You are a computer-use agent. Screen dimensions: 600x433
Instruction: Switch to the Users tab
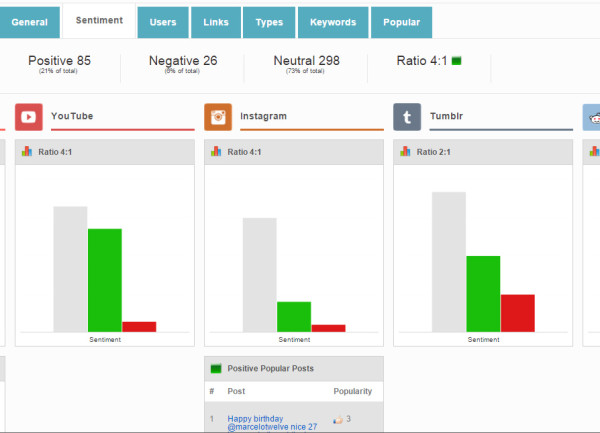coord(163,22)
